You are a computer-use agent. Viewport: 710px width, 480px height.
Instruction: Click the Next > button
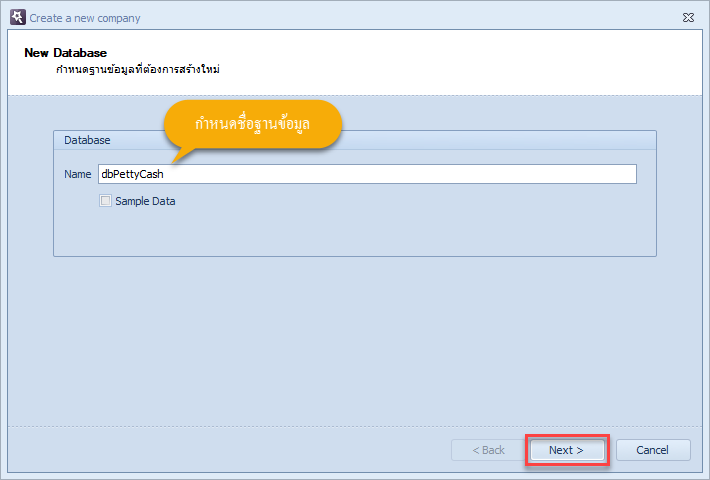567,450
